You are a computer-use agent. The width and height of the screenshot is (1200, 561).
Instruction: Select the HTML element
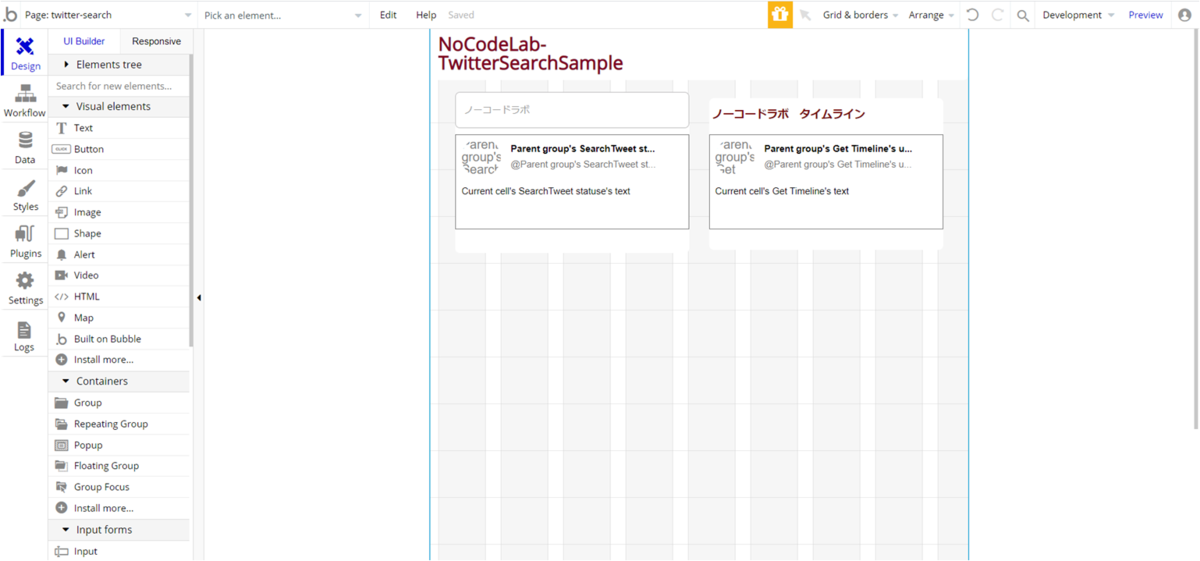(x=118, y=296)
